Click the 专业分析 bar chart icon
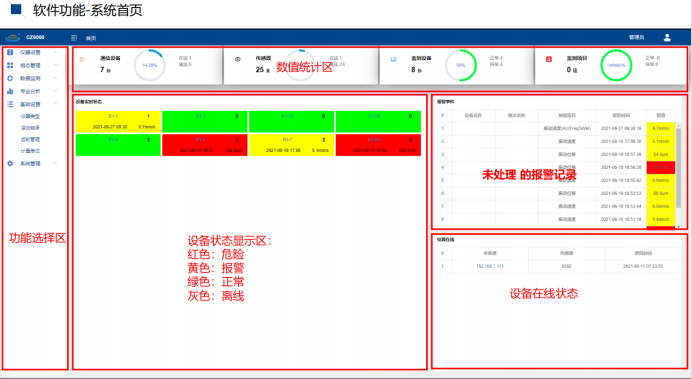The image size is (692, 379). [x=10, y=91]
